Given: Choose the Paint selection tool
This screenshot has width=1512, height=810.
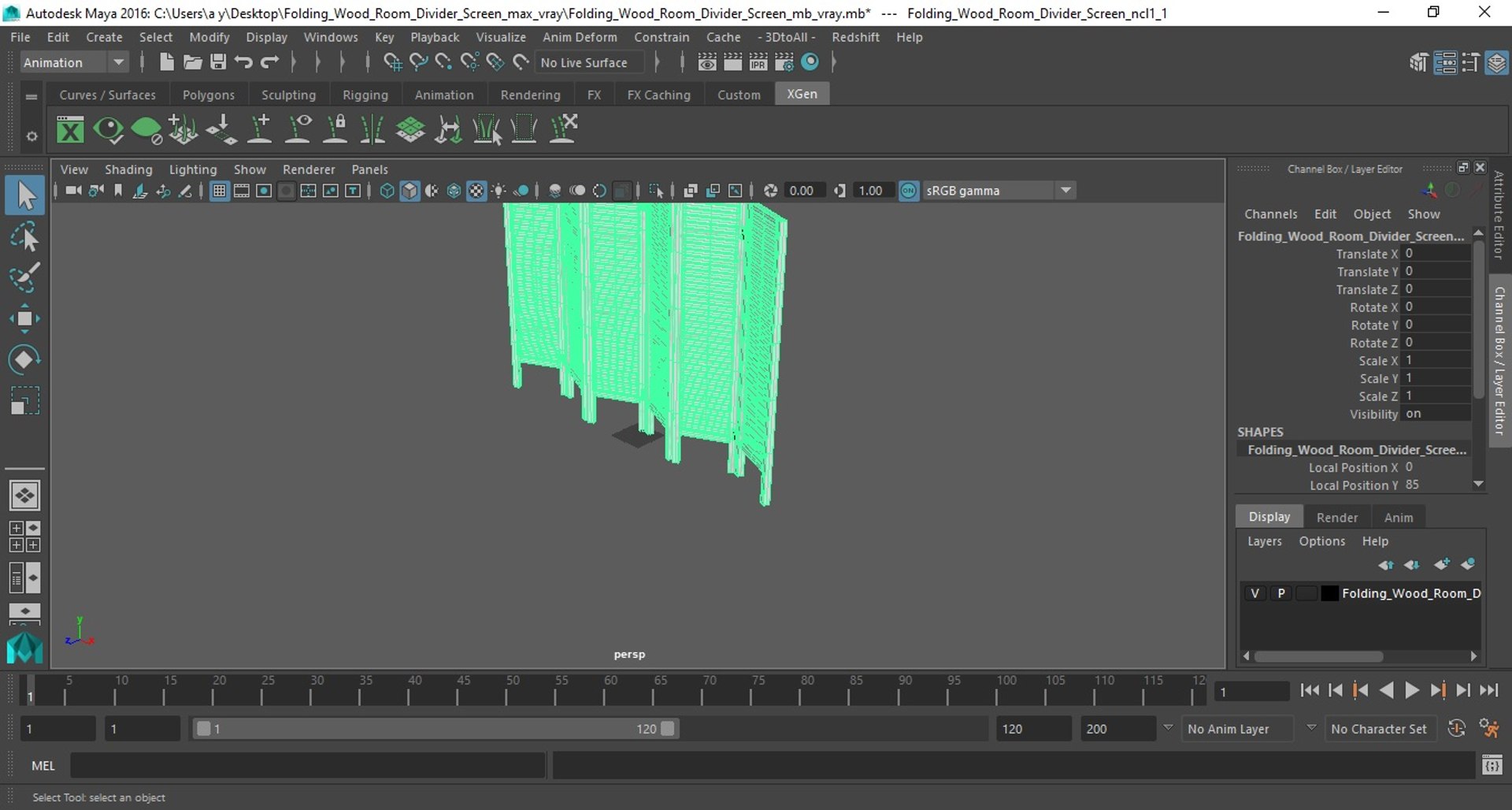Looking at the screenshot, I should coord(24,277).
